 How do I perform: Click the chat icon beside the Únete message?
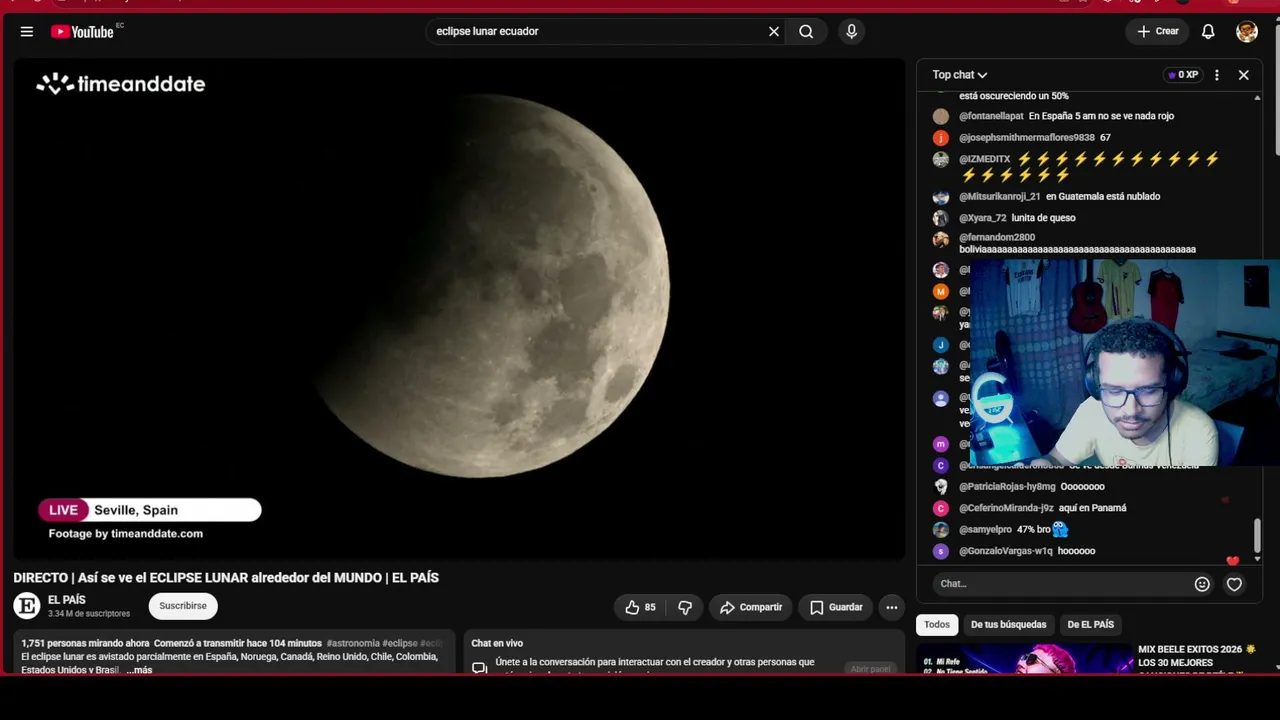(480, 667)
